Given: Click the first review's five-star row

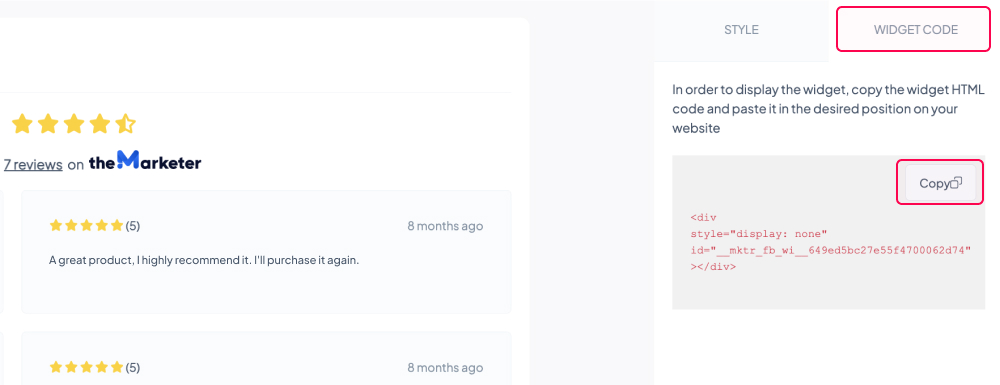Looking at the screenshot, I should pyautogui.click(x=86, y=225).
